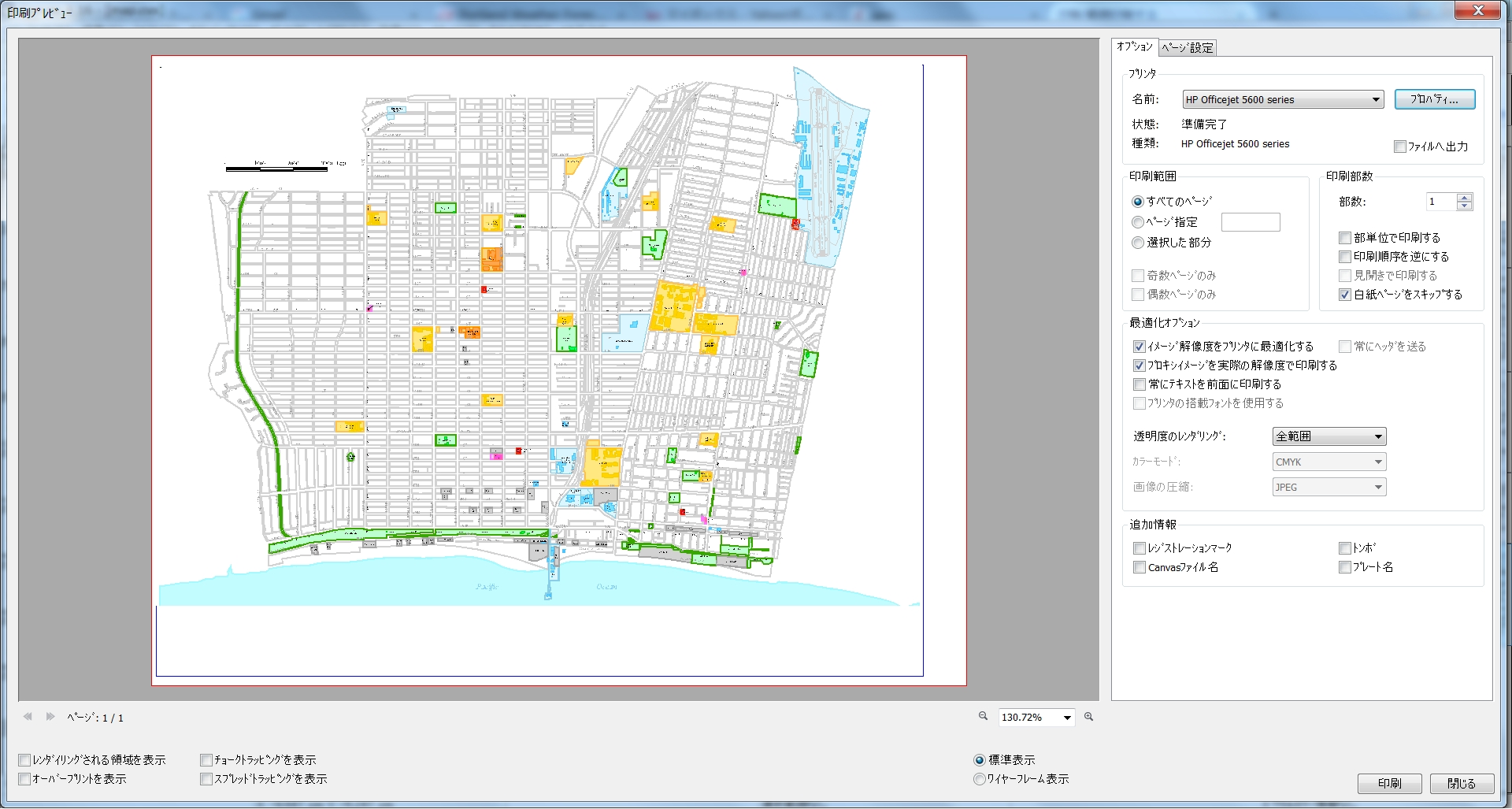Decrease copies with the down stepper
1512x809 pixels.
coord(1465,206)
